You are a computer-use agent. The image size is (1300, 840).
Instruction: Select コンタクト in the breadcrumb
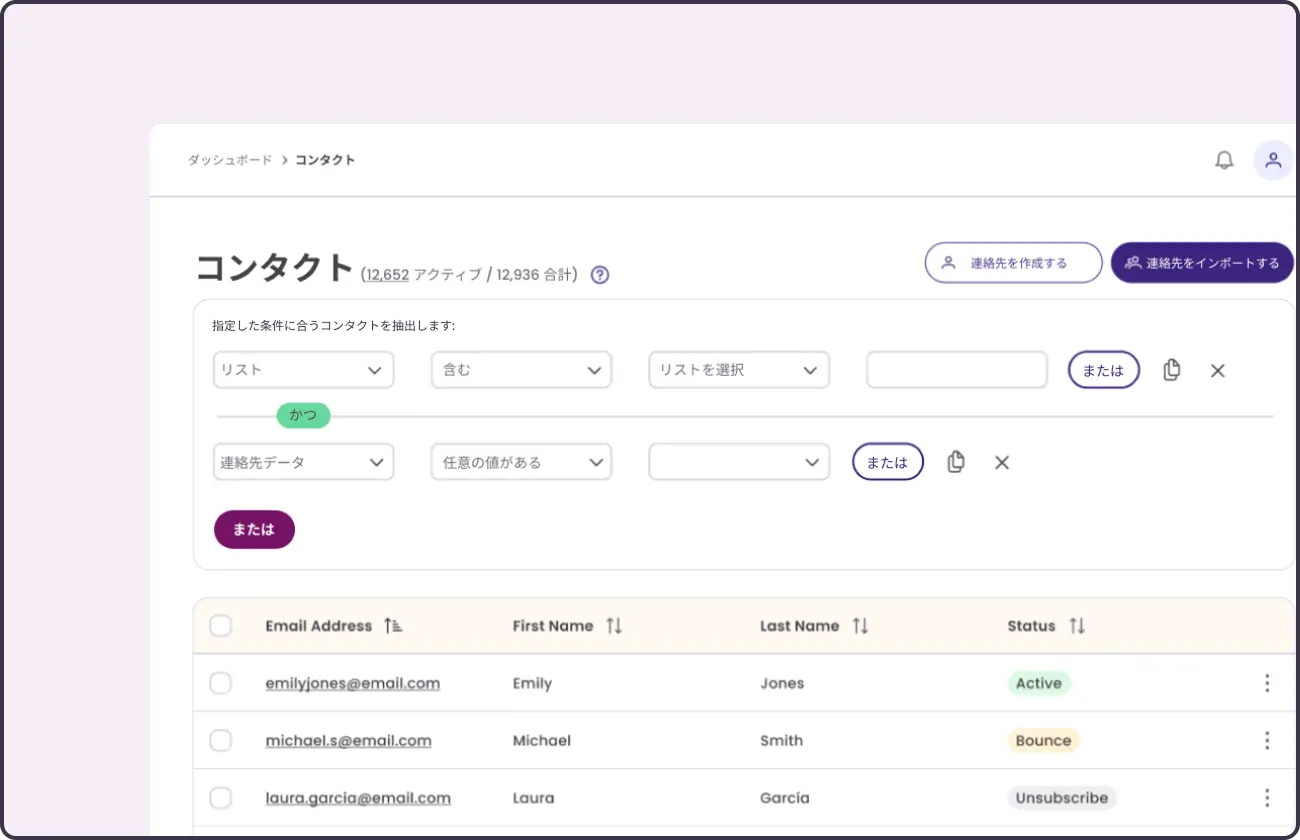point(325,159)
